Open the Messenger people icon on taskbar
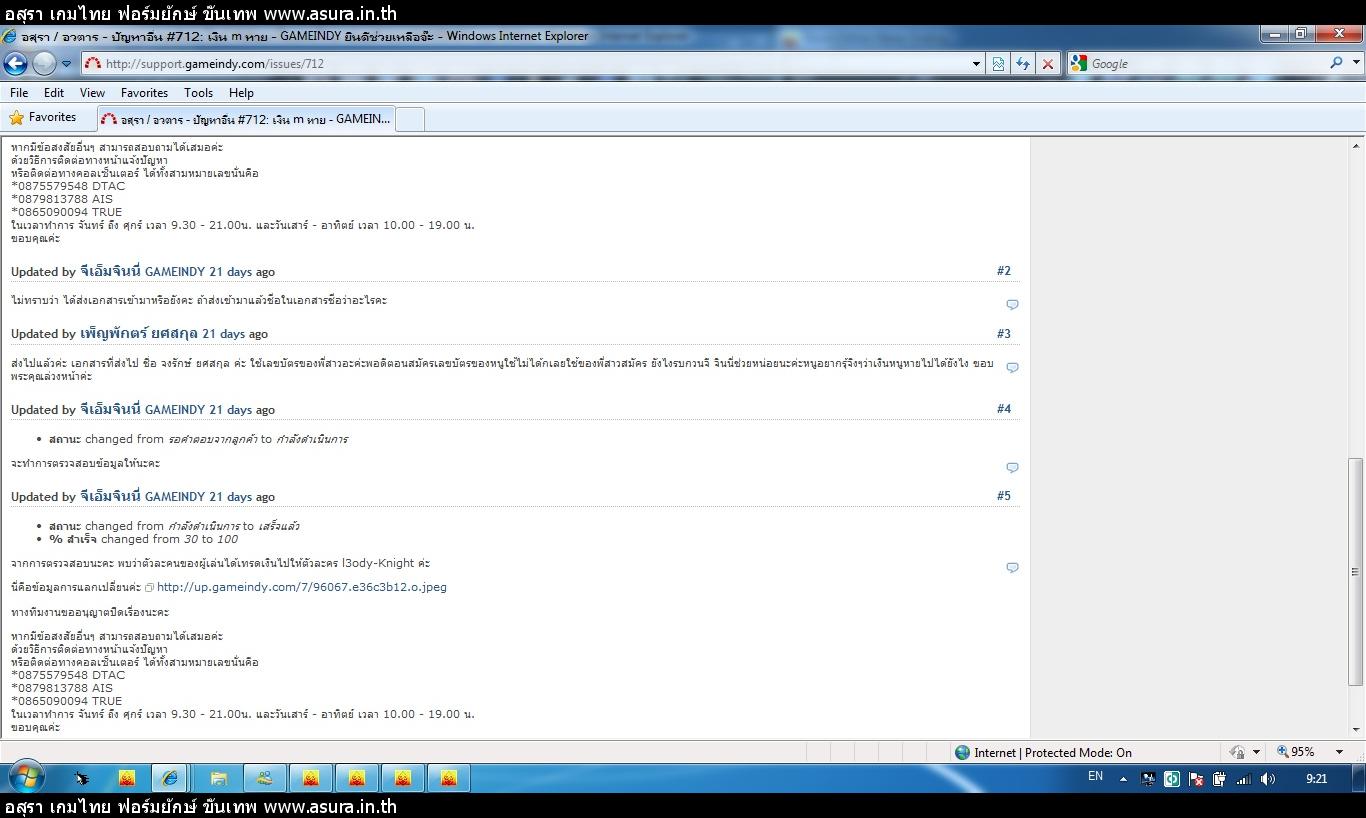1366x818 pixels. coord(264,778)
